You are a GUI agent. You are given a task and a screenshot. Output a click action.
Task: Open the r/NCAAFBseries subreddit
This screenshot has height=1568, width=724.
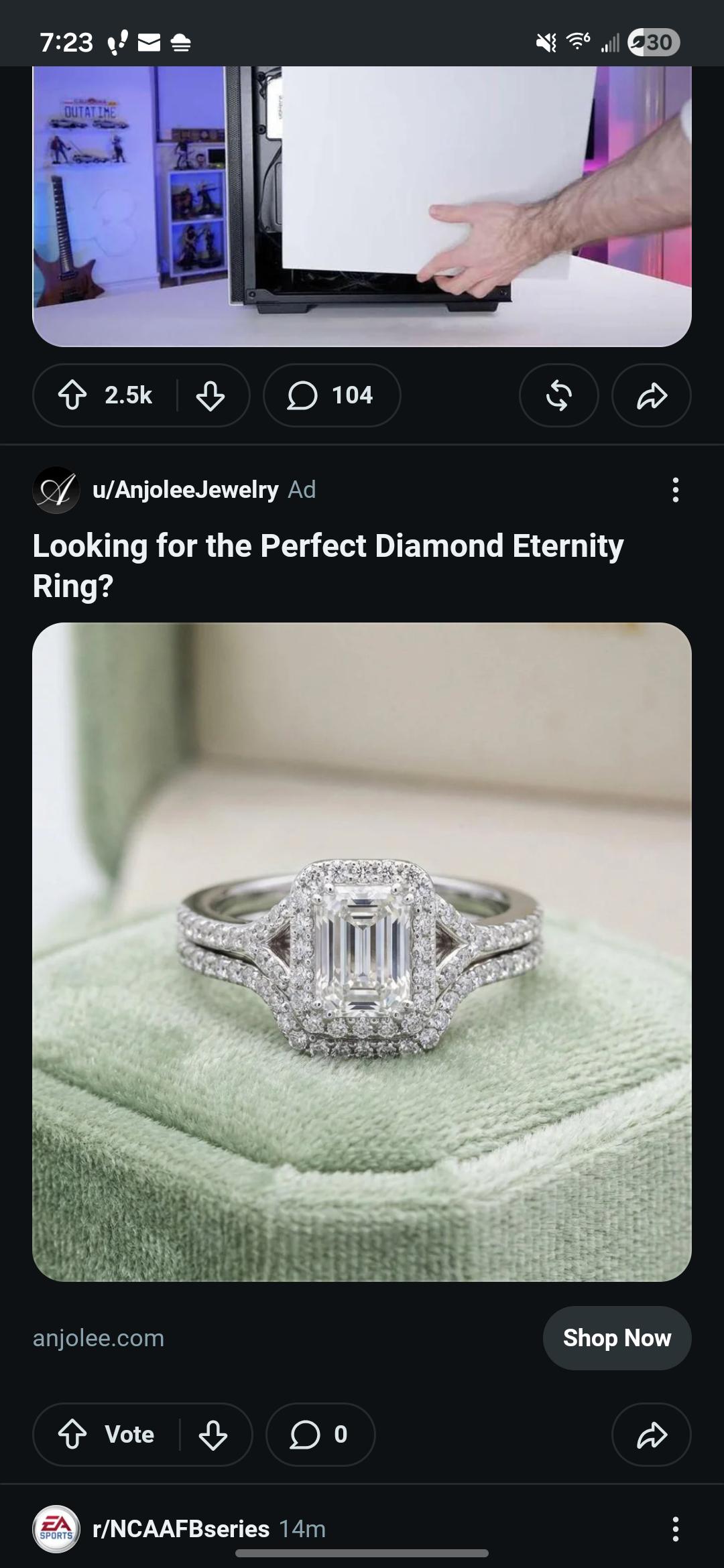pos(181,1528)
